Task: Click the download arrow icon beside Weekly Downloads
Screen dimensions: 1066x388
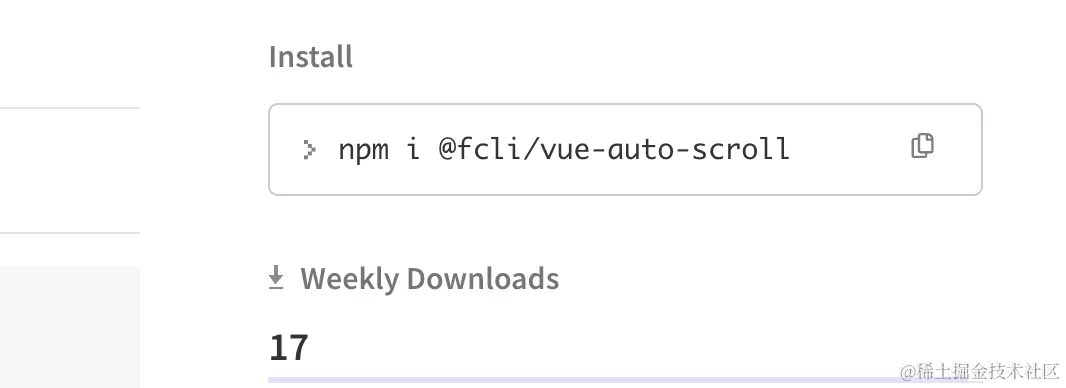Action: point(275,278)
